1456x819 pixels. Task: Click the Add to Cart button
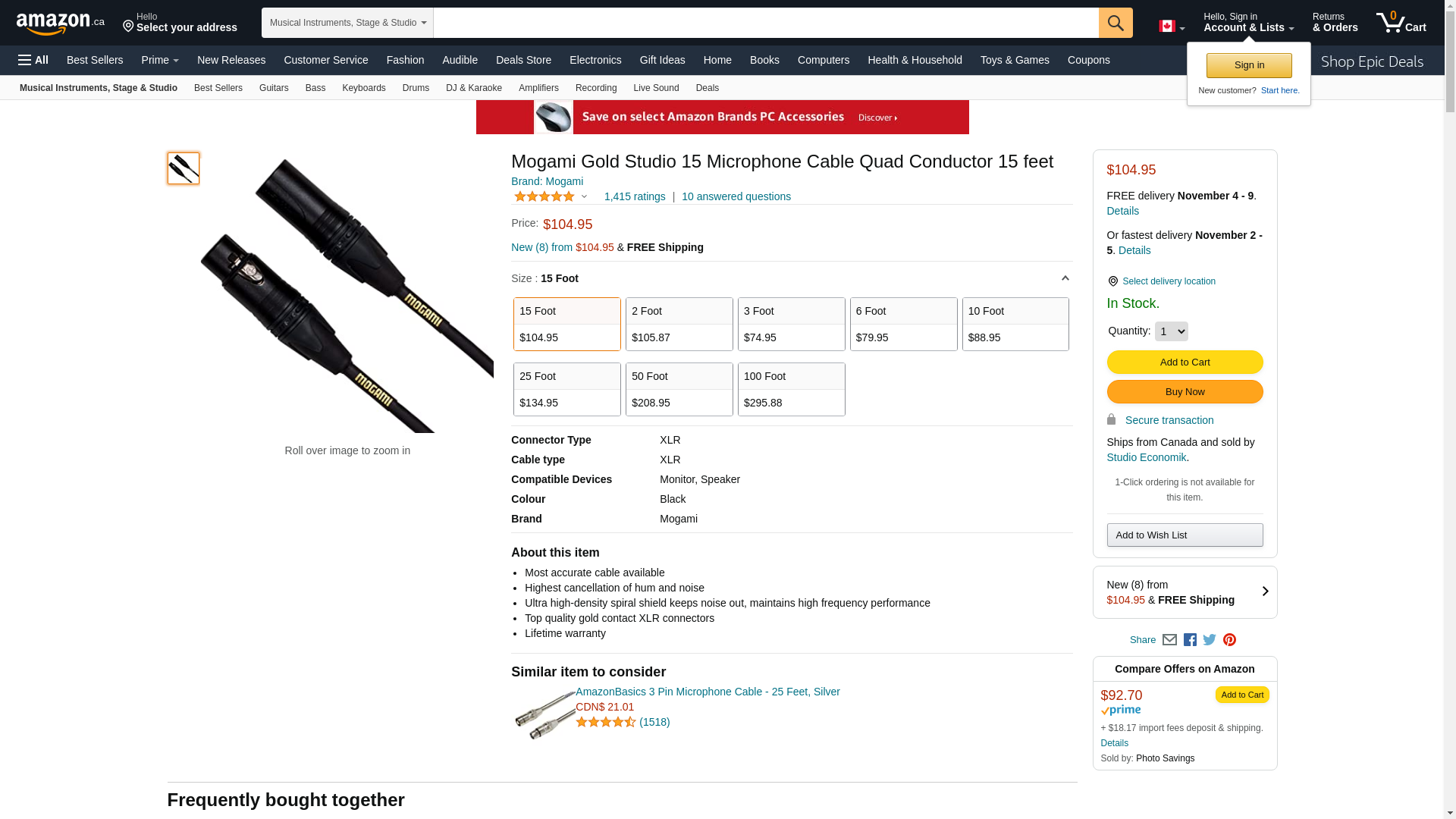click(x=1185, y=362)
